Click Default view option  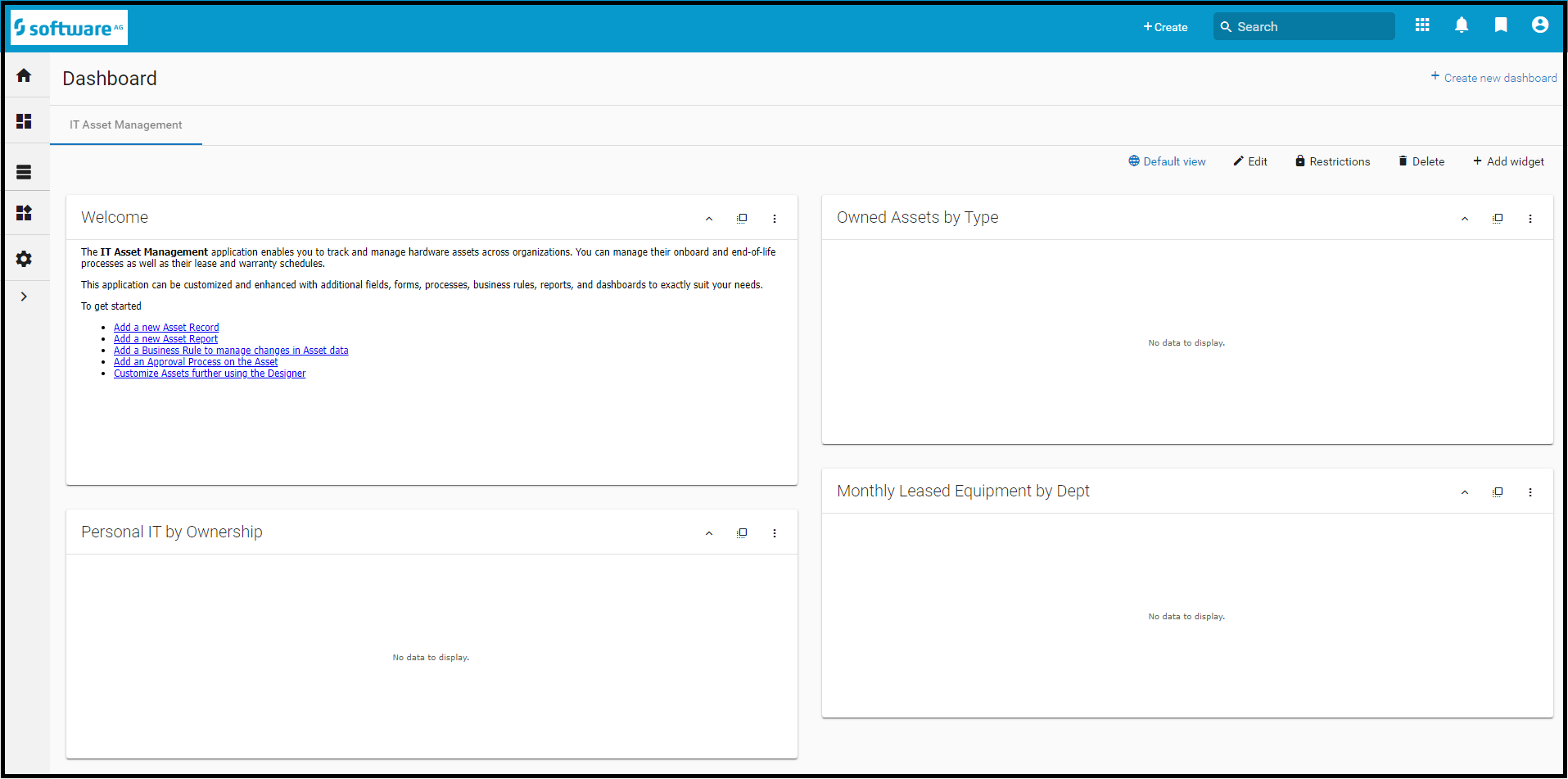click(1167, 161)
